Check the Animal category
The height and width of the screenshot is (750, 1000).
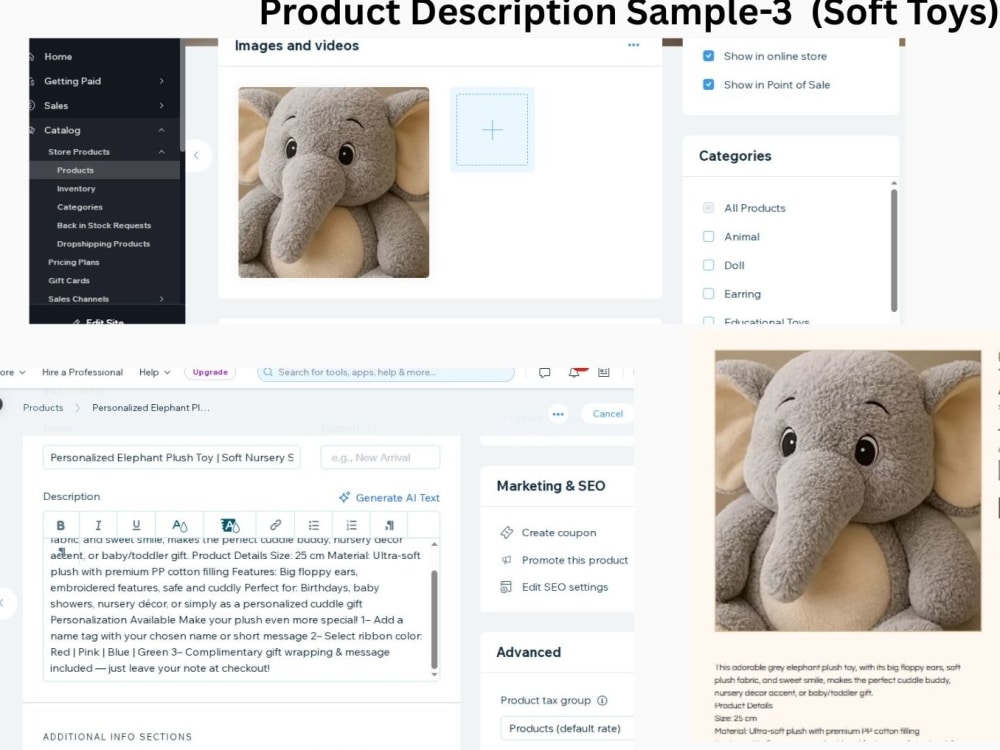pyautogui.click(x=708, y=237)
